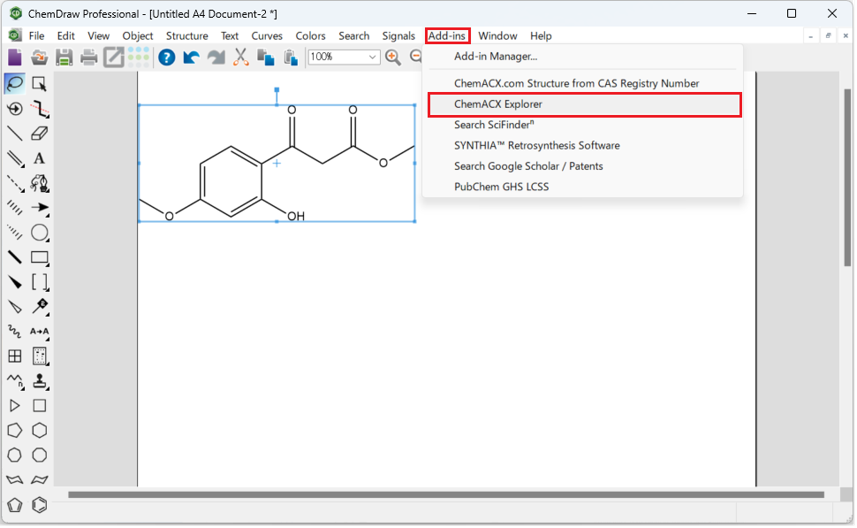Click the Undo arrow in toolbar

click(191, 57)
